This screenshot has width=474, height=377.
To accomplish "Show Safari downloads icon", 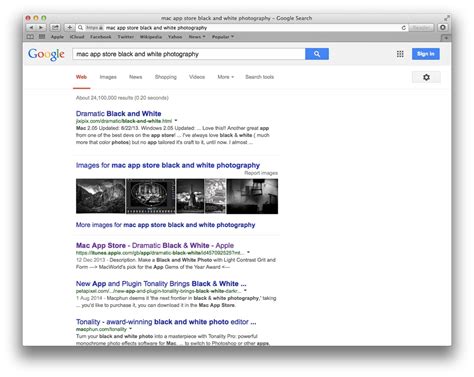I will click(443, 28).
